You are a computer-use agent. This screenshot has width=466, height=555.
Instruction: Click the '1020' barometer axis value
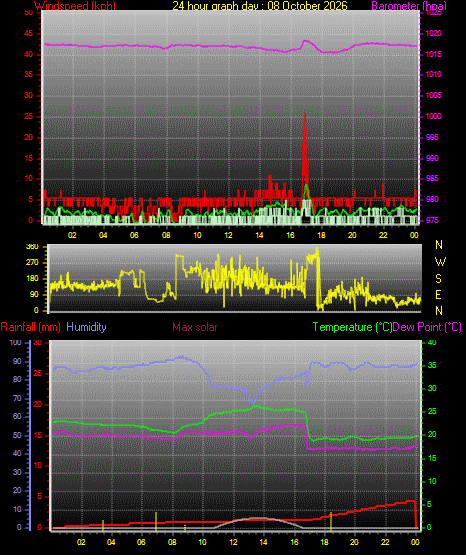[x=434, y=34]
